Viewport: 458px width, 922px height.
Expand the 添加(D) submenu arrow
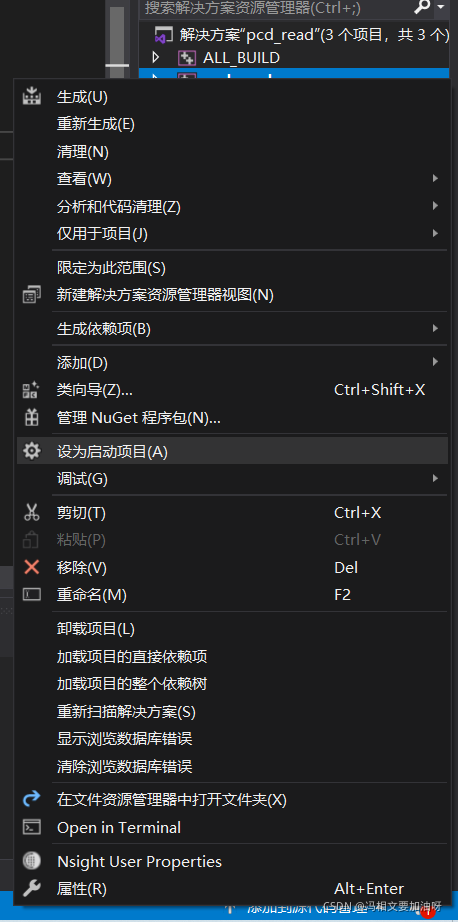pyautogui.click(x=435, y=362)
